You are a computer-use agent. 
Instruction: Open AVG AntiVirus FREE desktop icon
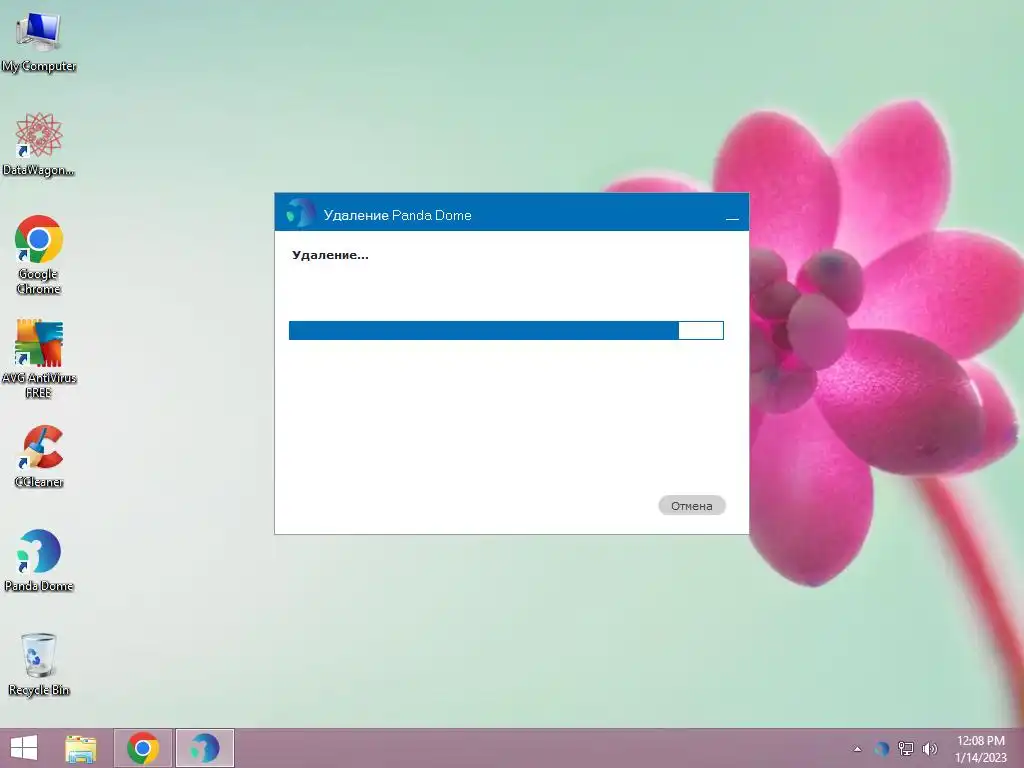pyautogui.click(x=39, y=359)
